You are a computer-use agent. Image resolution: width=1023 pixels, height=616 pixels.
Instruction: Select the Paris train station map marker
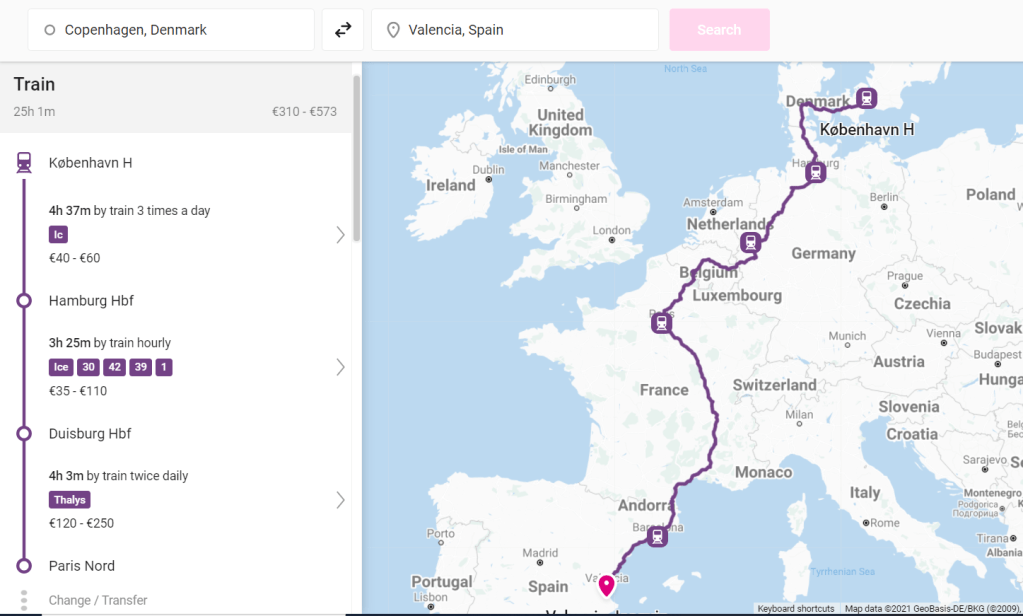tap(661, 323)
